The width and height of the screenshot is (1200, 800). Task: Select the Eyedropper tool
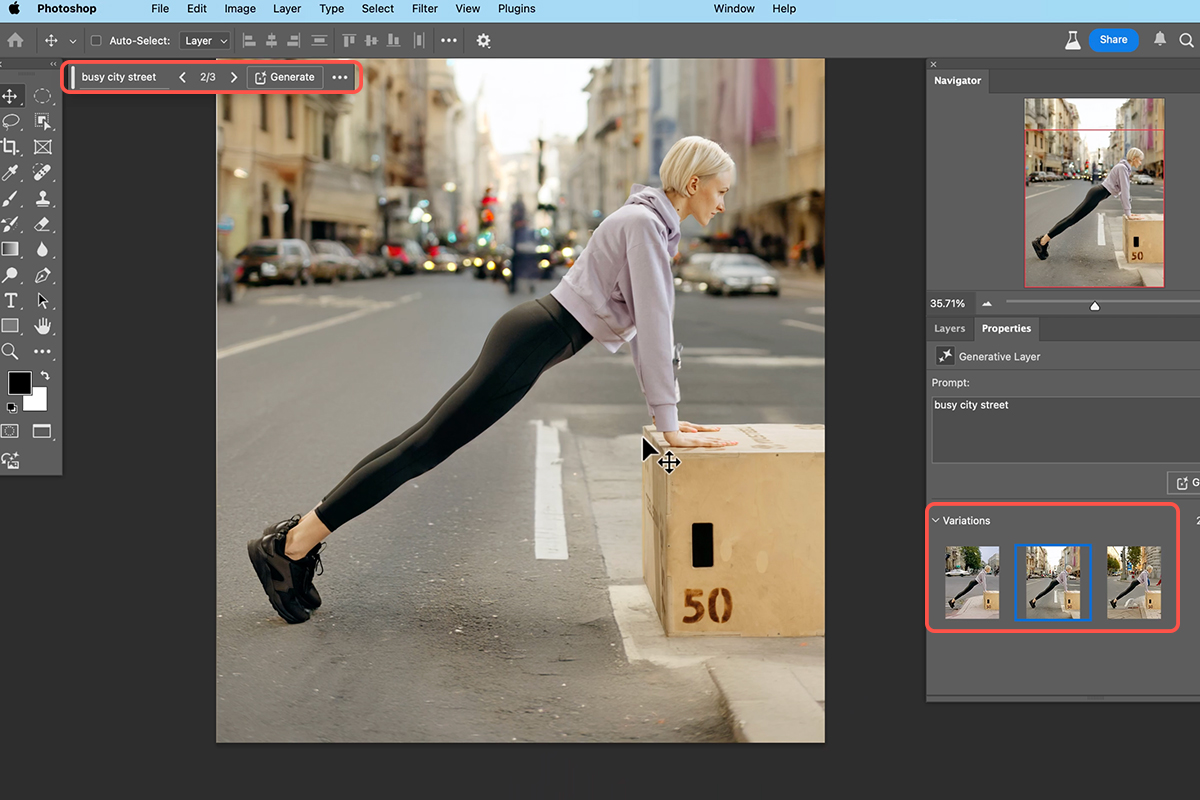(x=12, y=172)
